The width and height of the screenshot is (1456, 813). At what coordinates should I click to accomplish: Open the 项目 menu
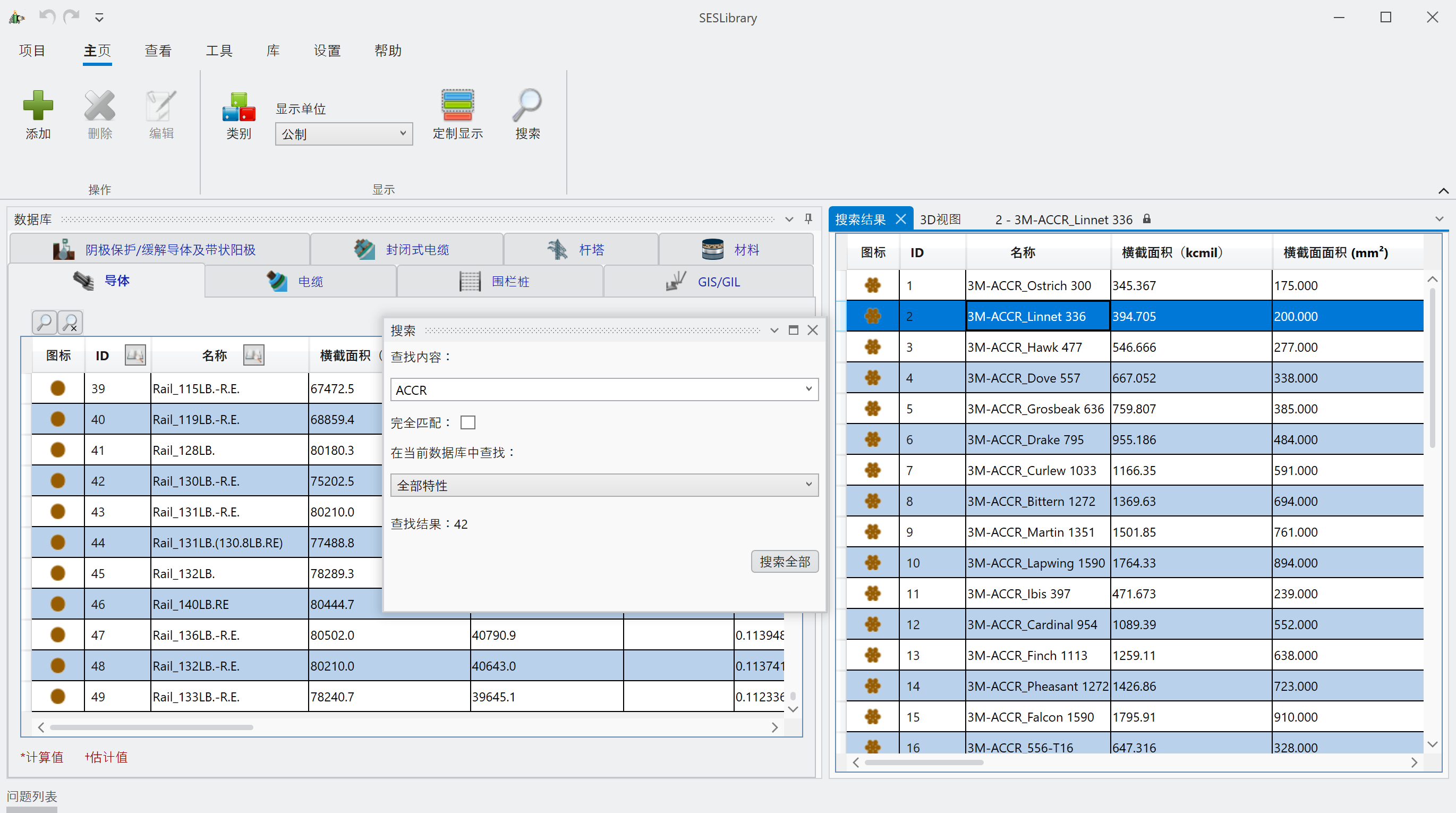(x=32, y=50)
